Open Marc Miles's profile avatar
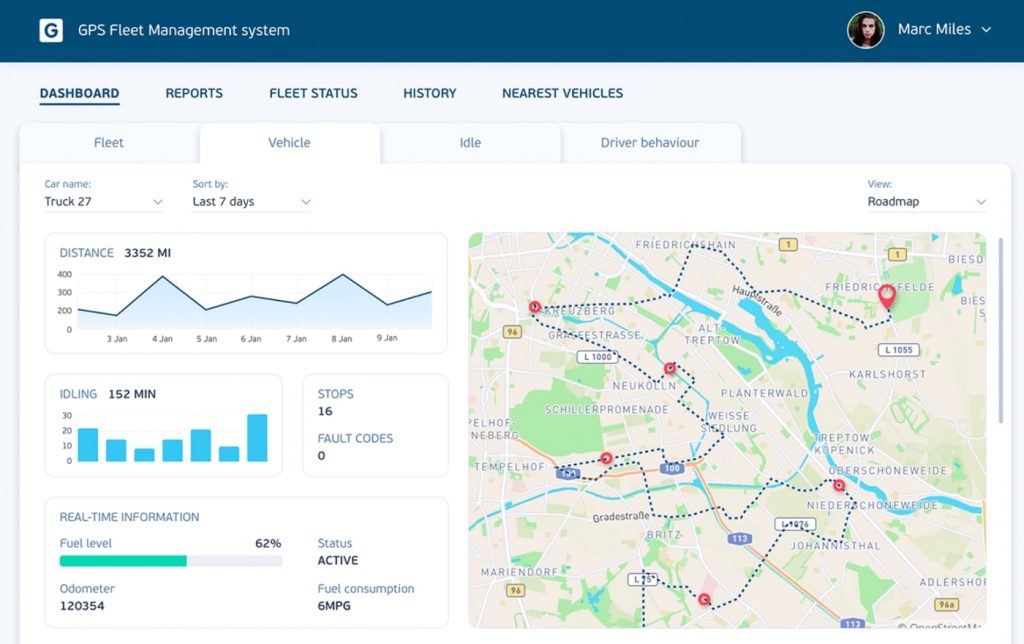1024x644 pixels. tap(865, 30)
